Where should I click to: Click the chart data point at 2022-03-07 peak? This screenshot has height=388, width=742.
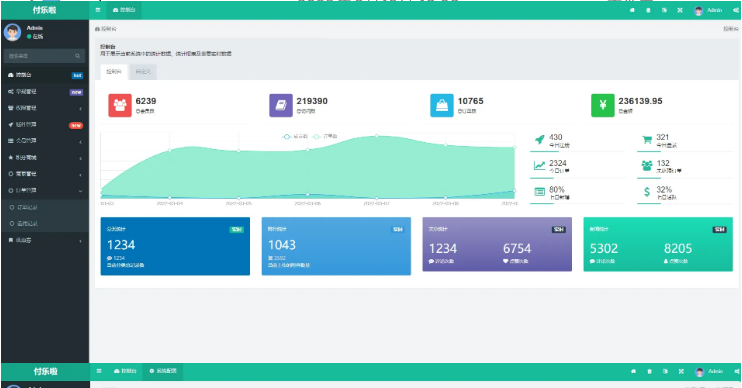[377, 136]
